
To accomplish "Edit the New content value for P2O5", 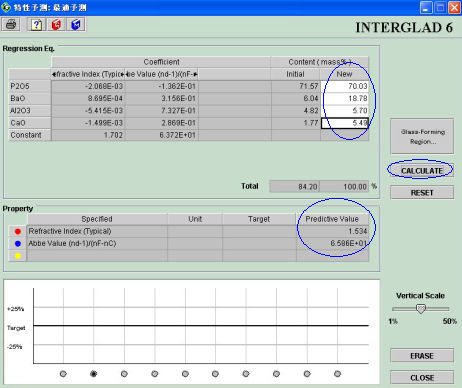I will pos(345,86).
